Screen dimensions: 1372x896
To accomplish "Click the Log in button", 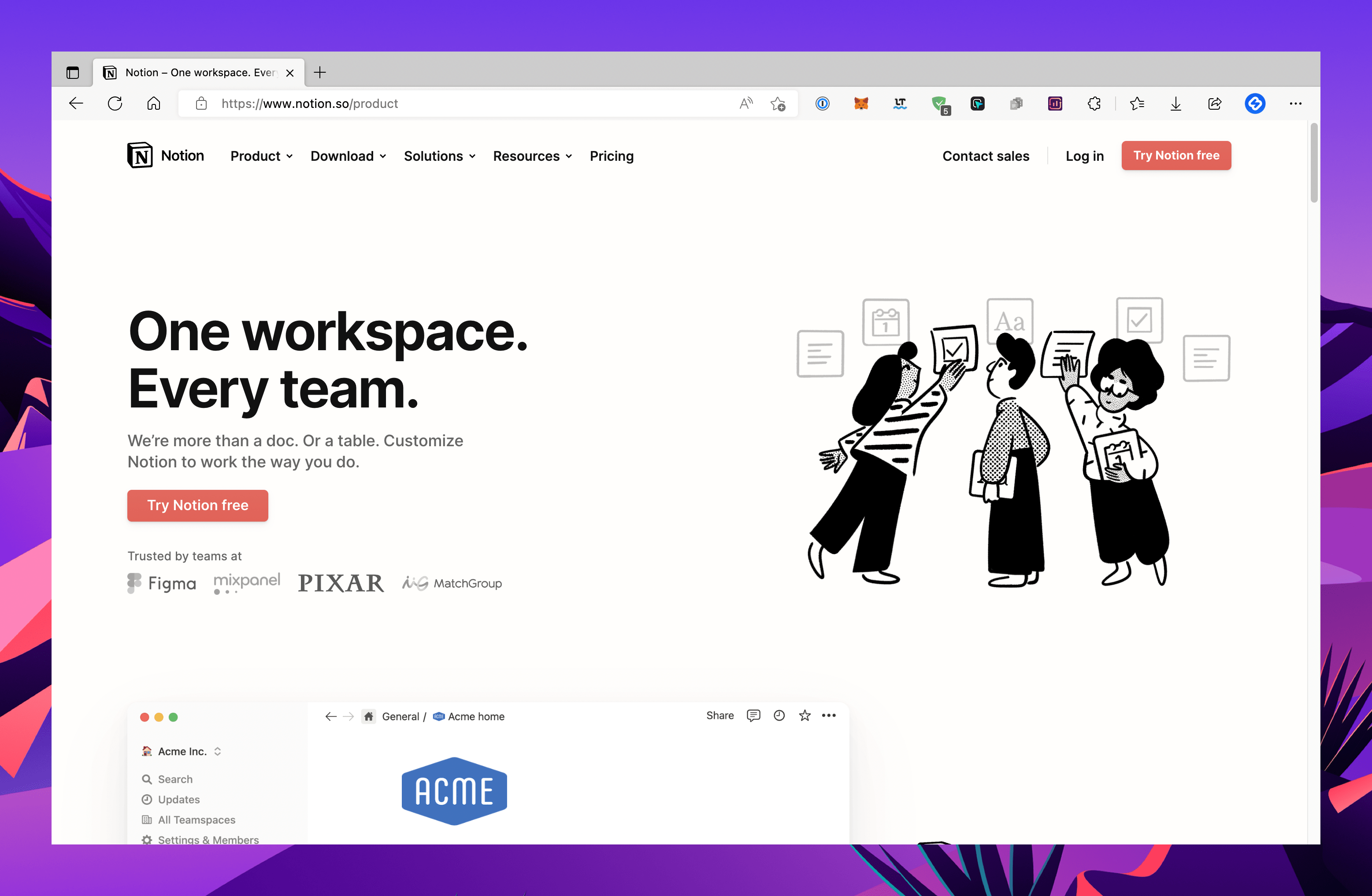I will 1083,155.
